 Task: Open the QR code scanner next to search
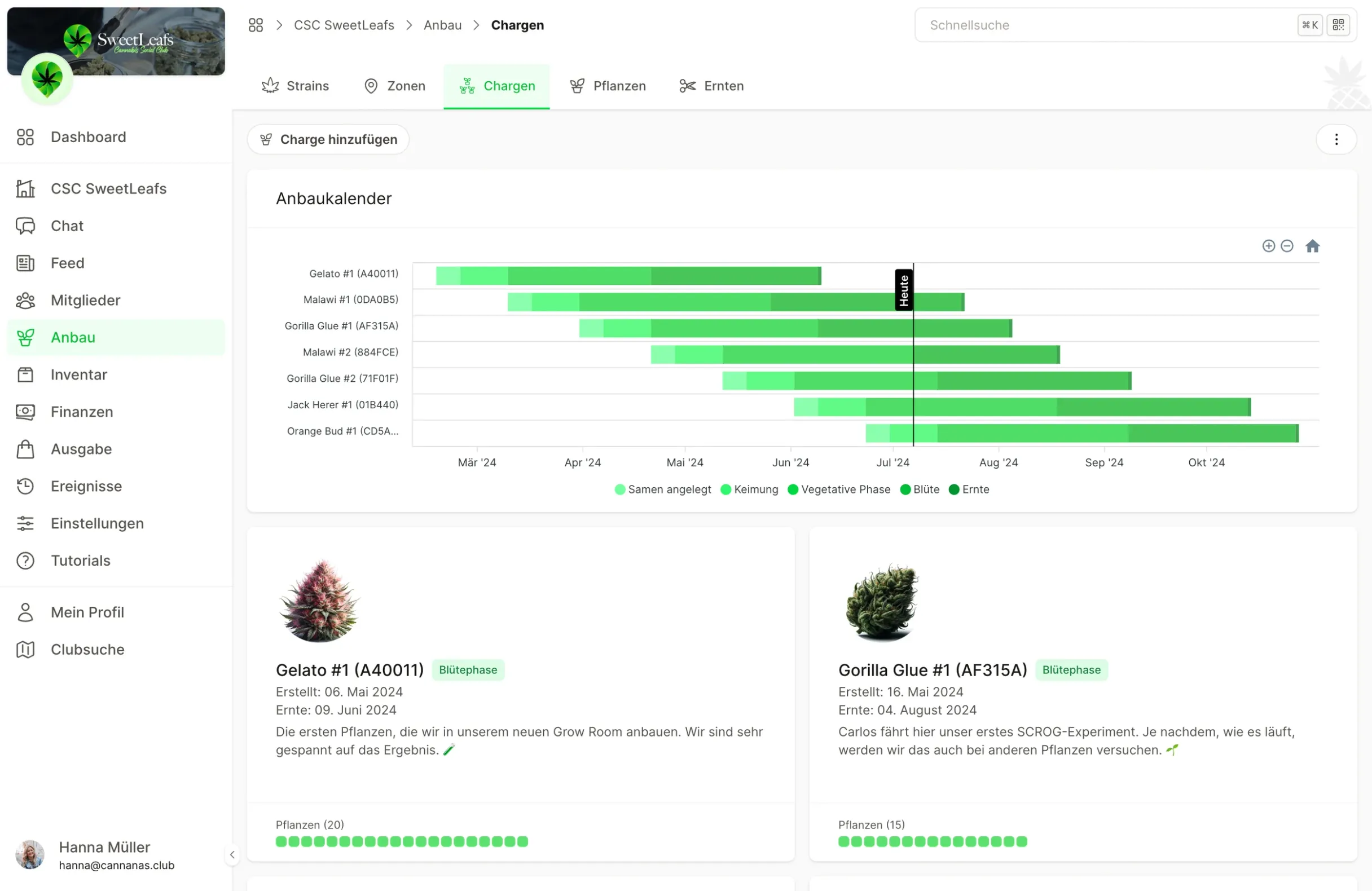(x=1338, y=25)
